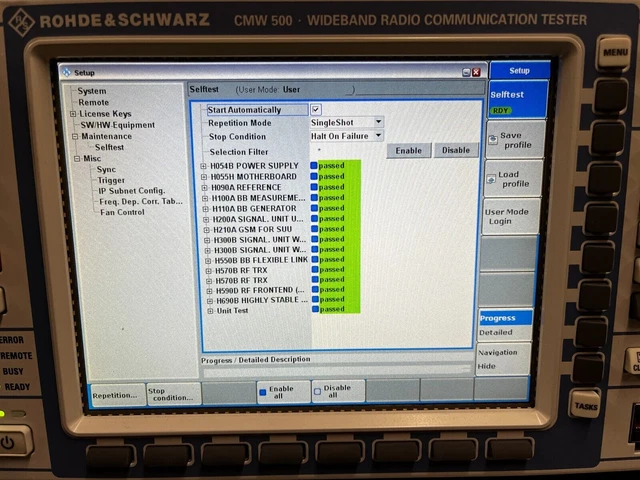Expand the H054B POWER SUPPLY node
The width and height of the screenshot is (640, 480).
[x=203, y=166]
